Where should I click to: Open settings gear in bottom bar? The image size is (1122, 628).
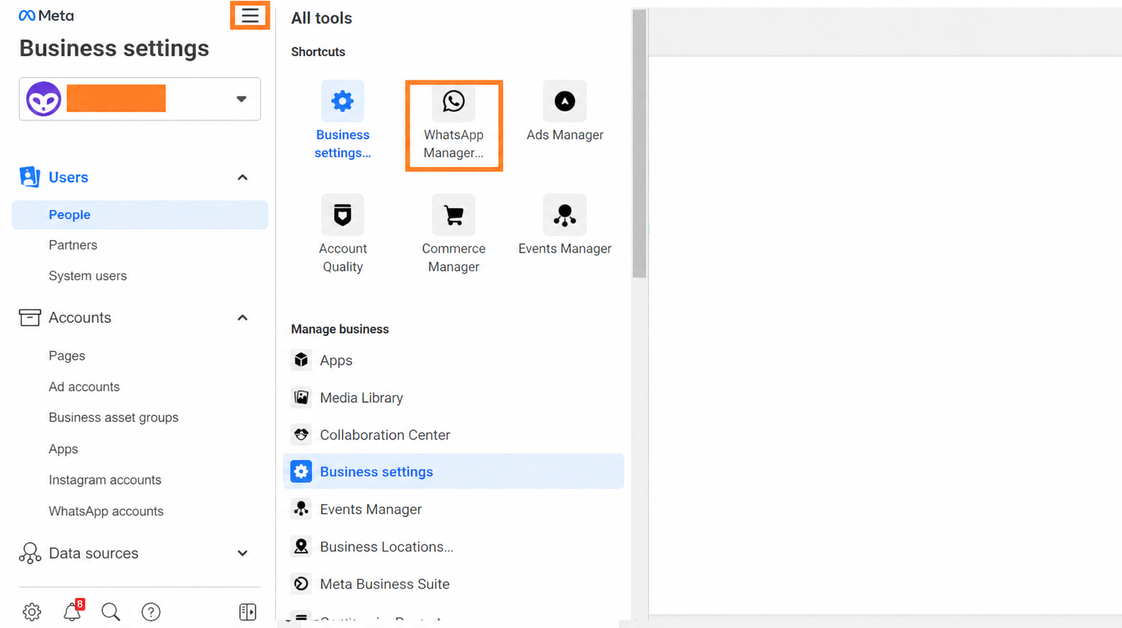[31, 612]
